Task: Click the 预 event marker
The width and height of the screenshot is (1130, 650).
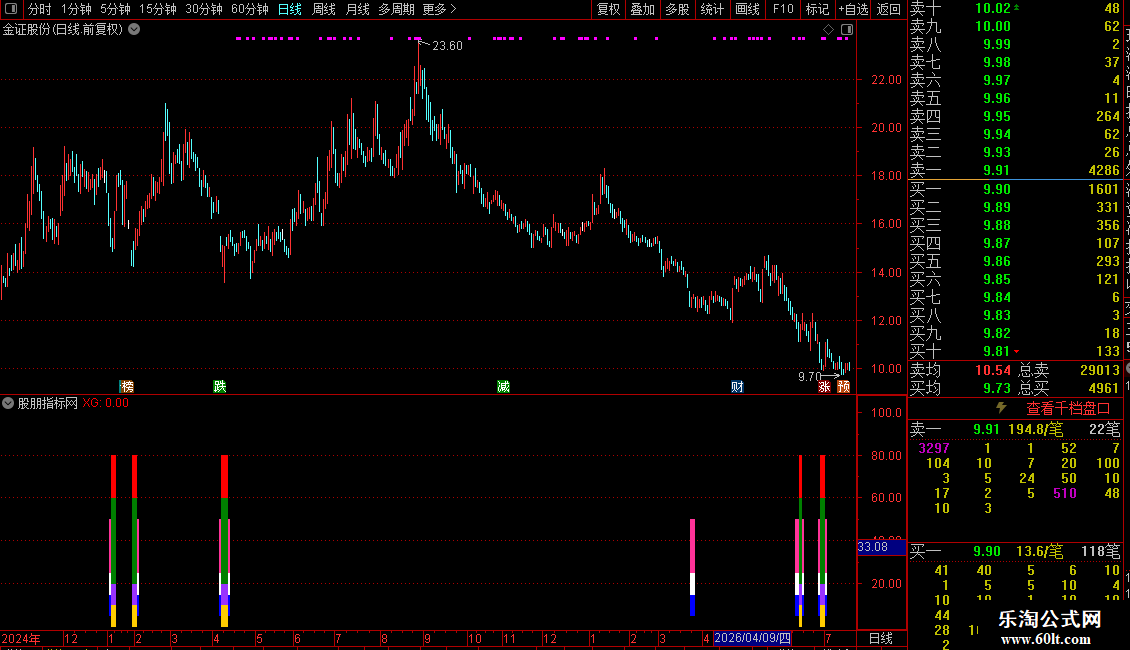Action: 843,386
